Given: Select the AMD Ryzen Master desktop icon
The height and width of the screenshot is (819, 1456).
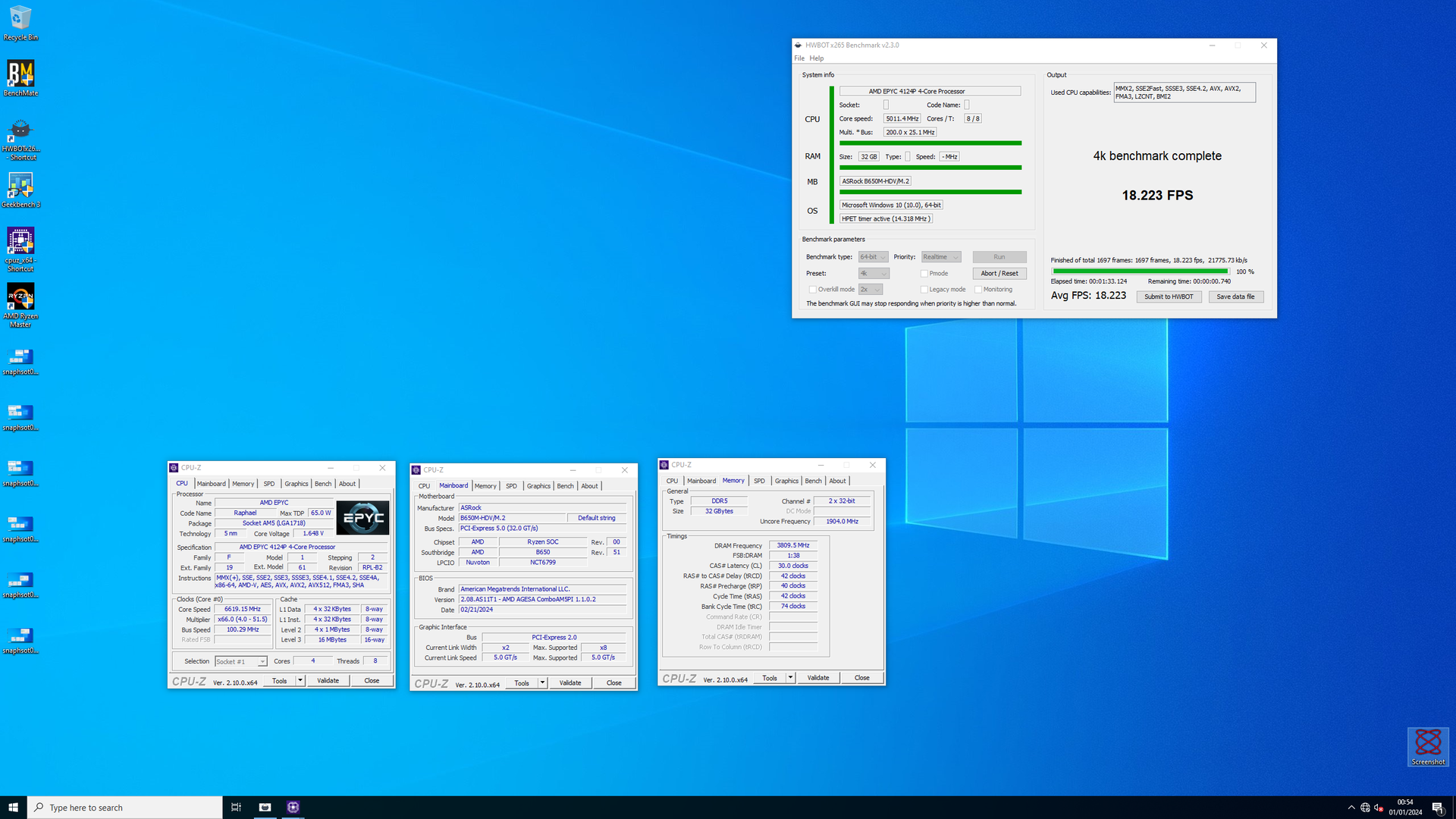Looking at the screenshot, I should 20,306.
